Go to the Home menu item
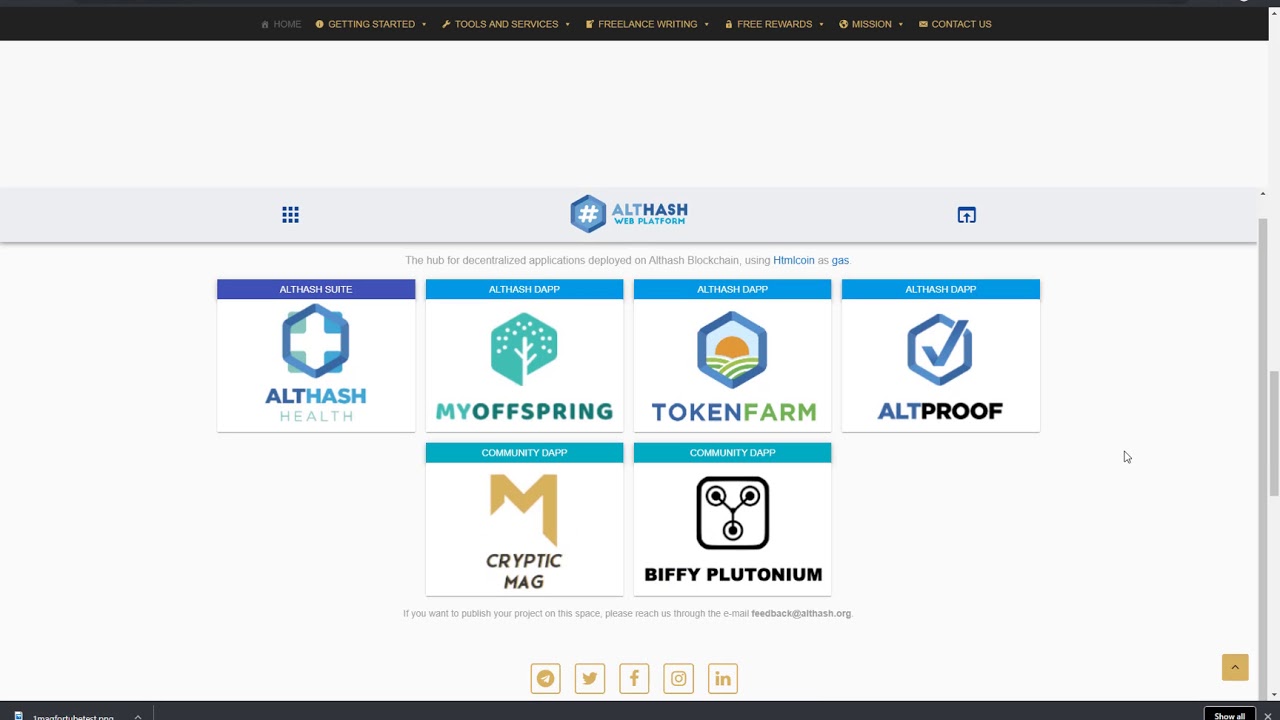The height and width of the screenshot is (720, 1280). point(281,24)
